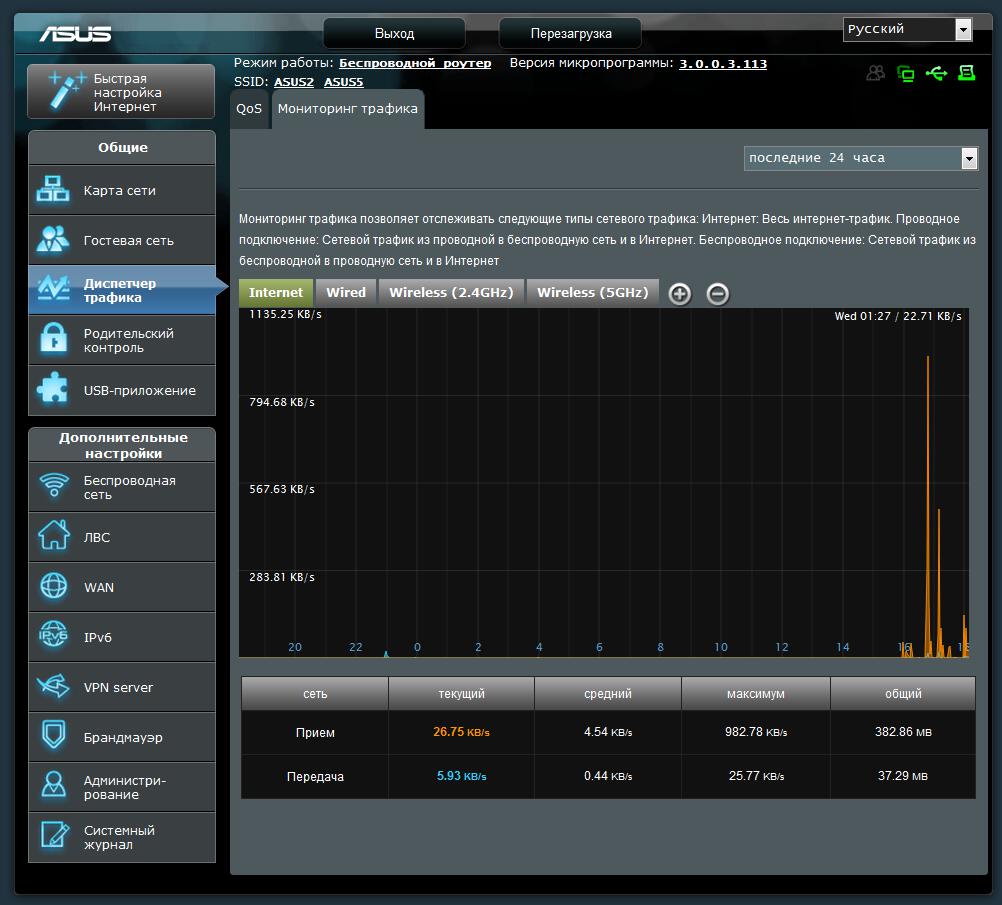Viewport: 1002px width, 905px height.
Task: Click the VPN server arrows icon
Action: pyautogui.click(x=53, y=686)
